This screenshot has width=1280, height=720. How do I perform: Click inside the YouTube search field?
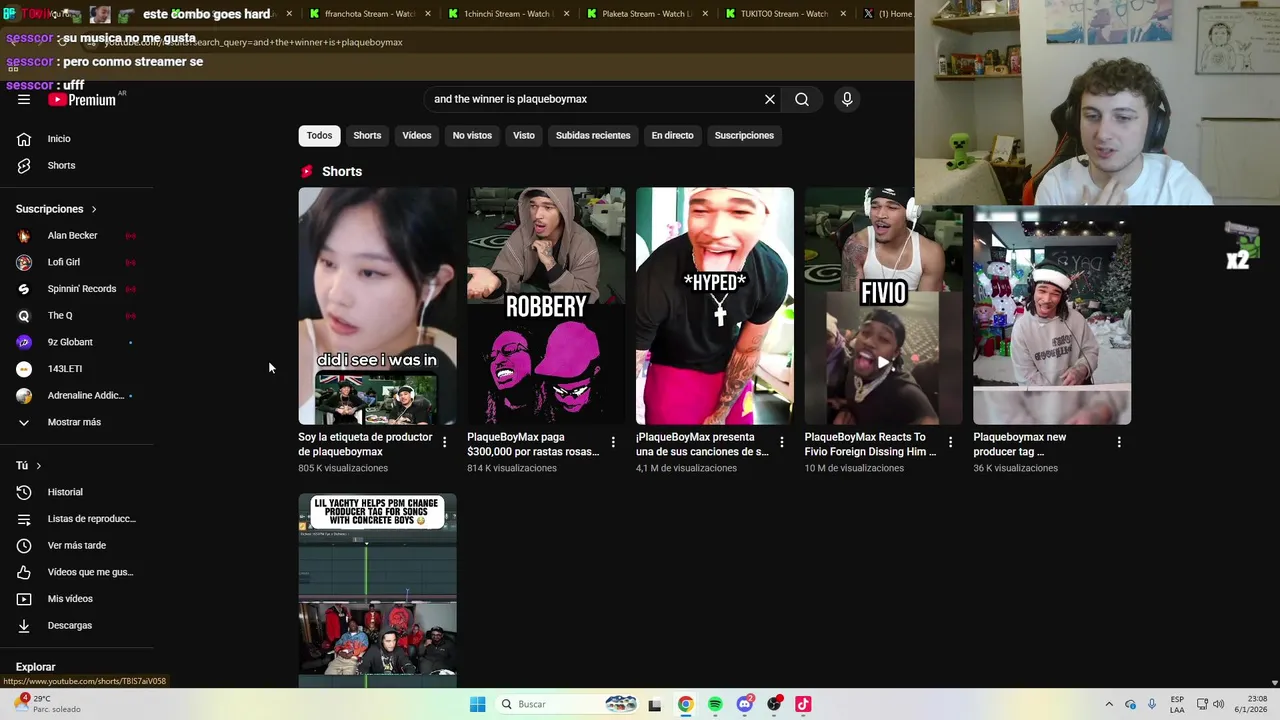[x=595, y=99]
